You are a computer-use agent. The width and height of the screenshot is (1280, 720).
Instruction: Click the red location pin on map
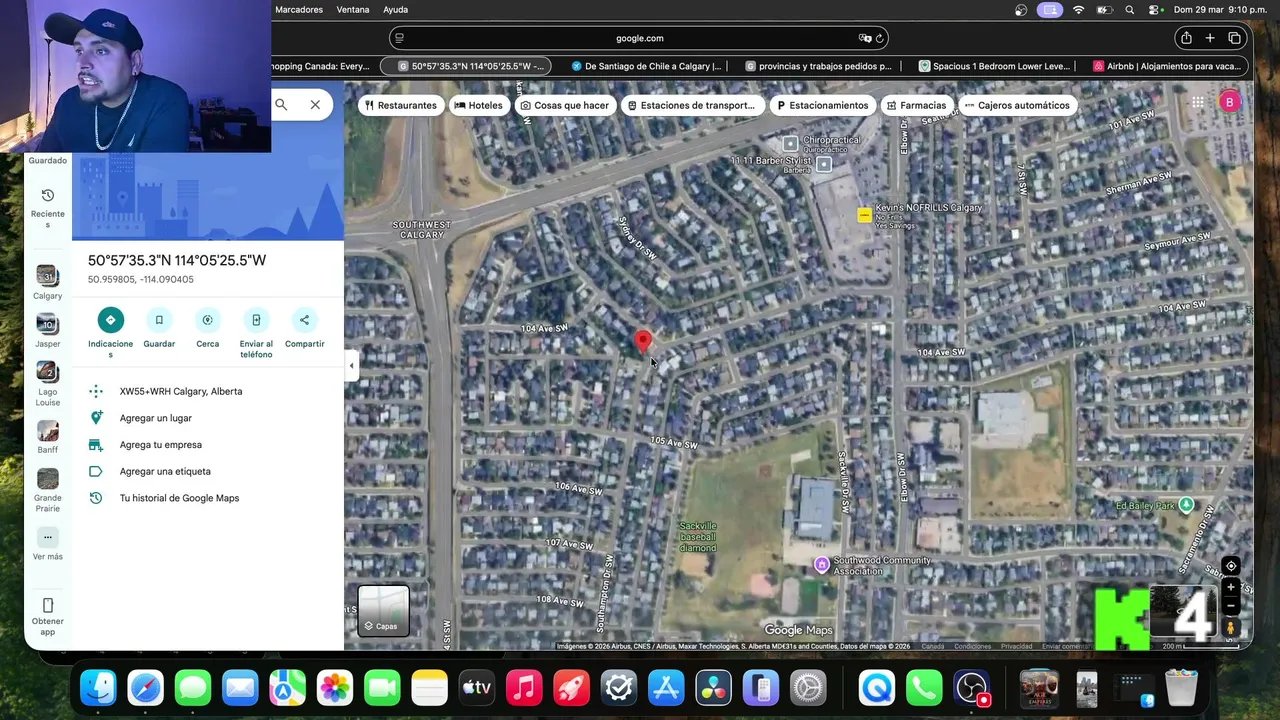[x=643, y=342]
